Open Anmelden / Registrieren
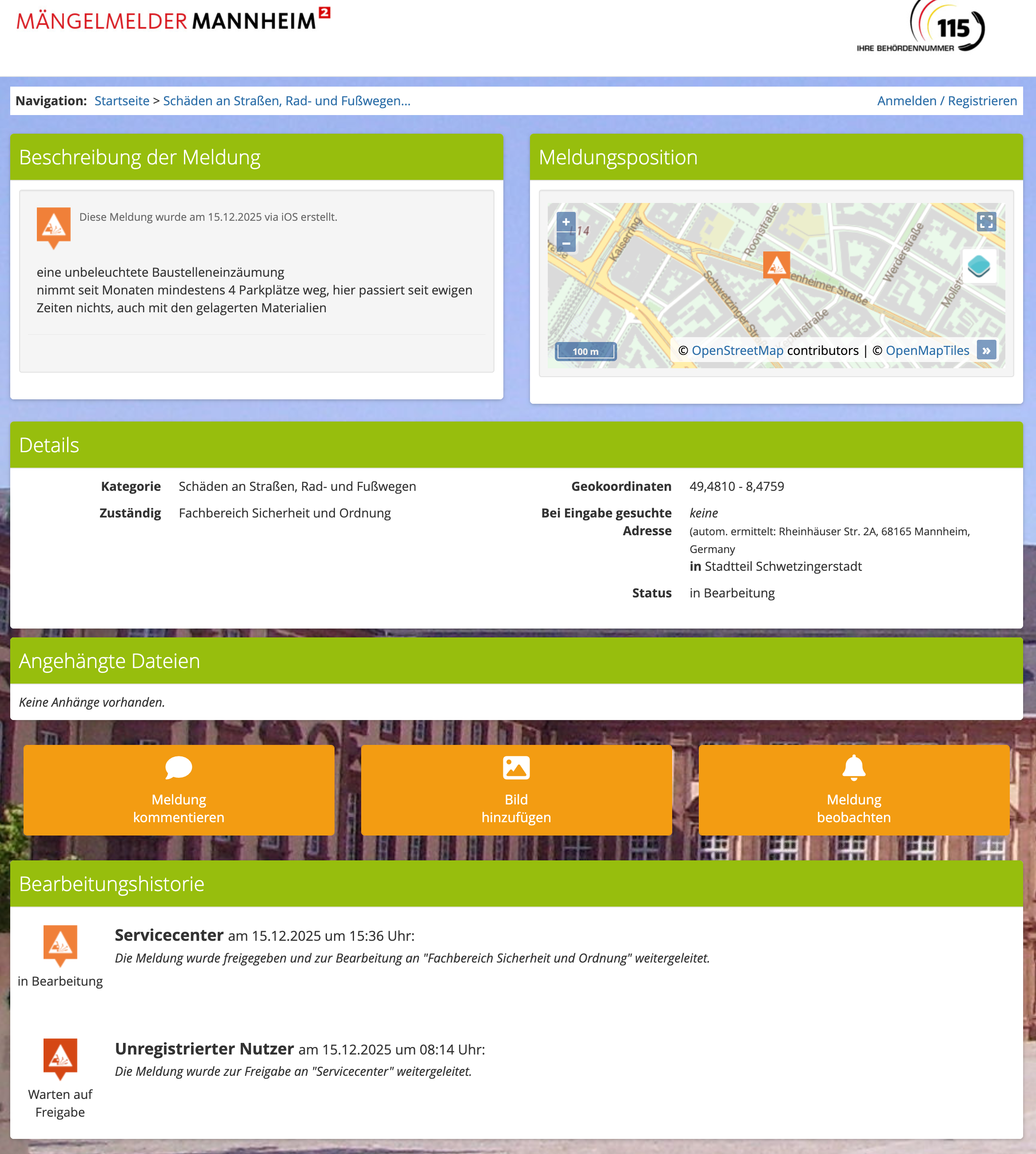Image resolution: width=1036 pixels, height=1154 pixels. (947, 101)
